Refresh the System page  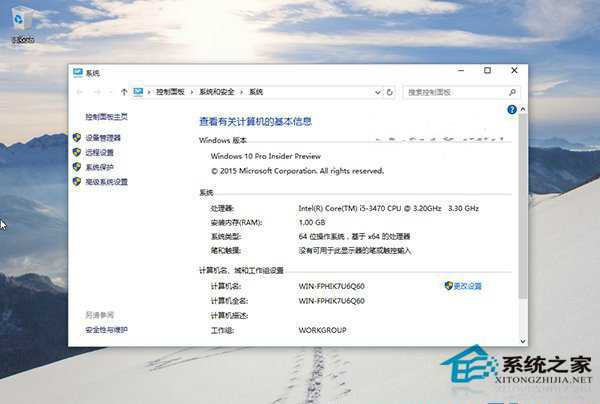390,92
